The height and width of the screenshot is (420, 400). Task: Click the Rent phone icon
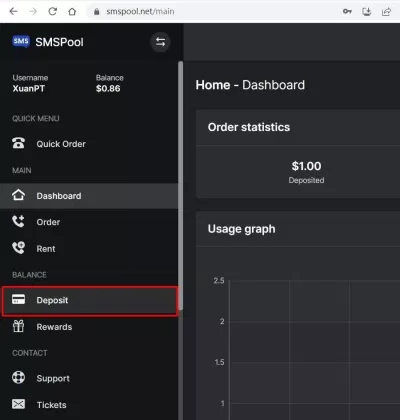click(18, 248)
